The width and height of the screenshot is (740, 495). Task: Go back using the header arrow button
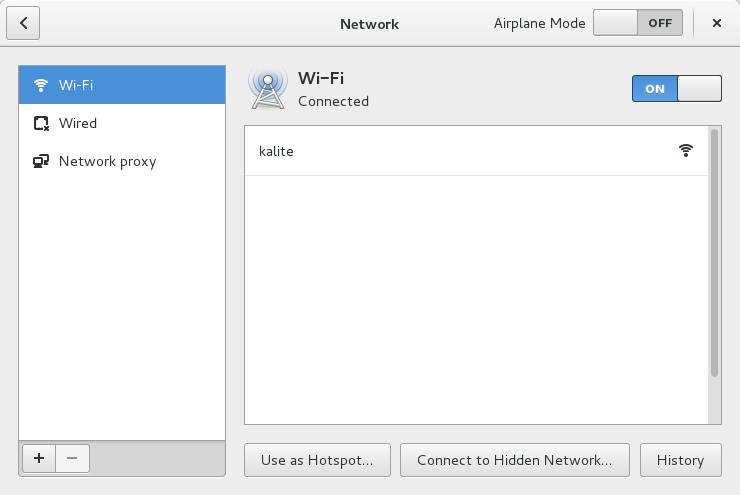23,23
